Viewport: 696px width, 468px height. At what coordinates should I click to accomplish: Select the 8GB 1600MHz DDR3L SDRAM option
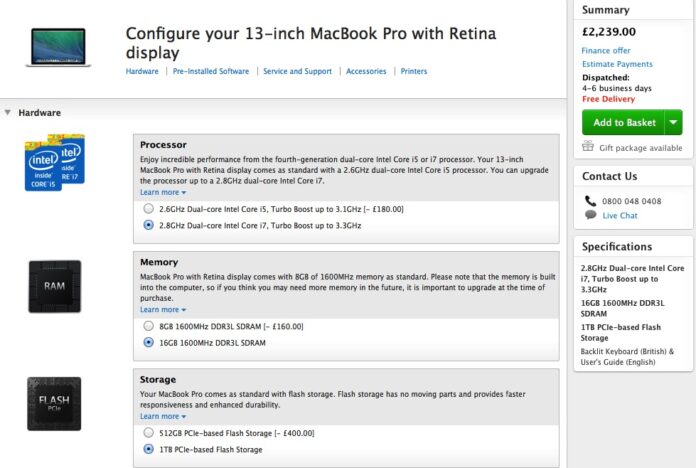tap(149, 326)
